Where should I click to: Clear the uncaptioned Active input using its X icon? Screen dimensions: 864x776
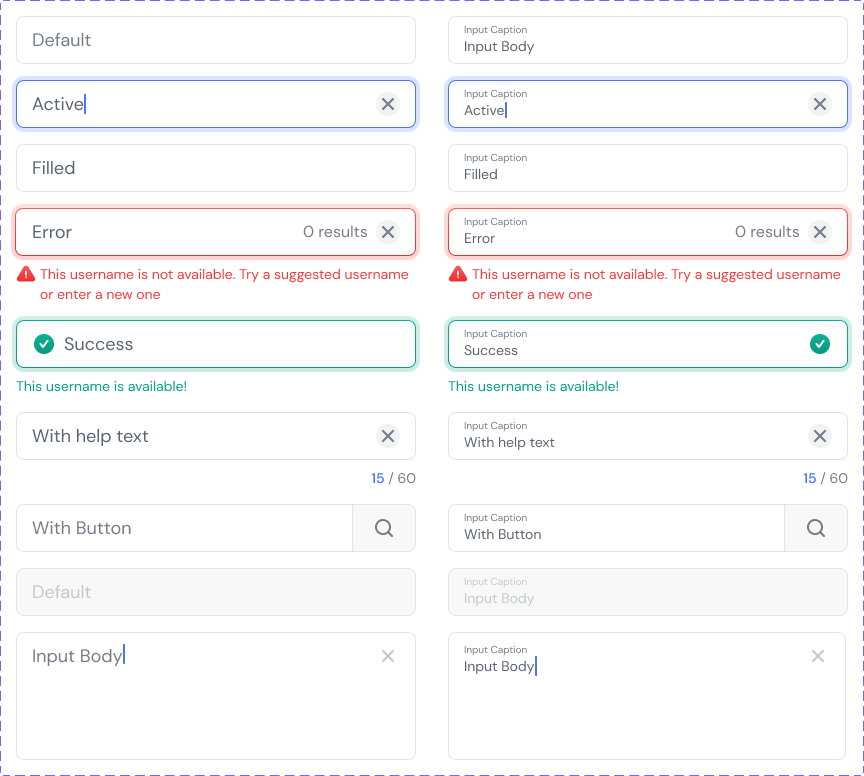pyautogui.click(x=388, y=104)
